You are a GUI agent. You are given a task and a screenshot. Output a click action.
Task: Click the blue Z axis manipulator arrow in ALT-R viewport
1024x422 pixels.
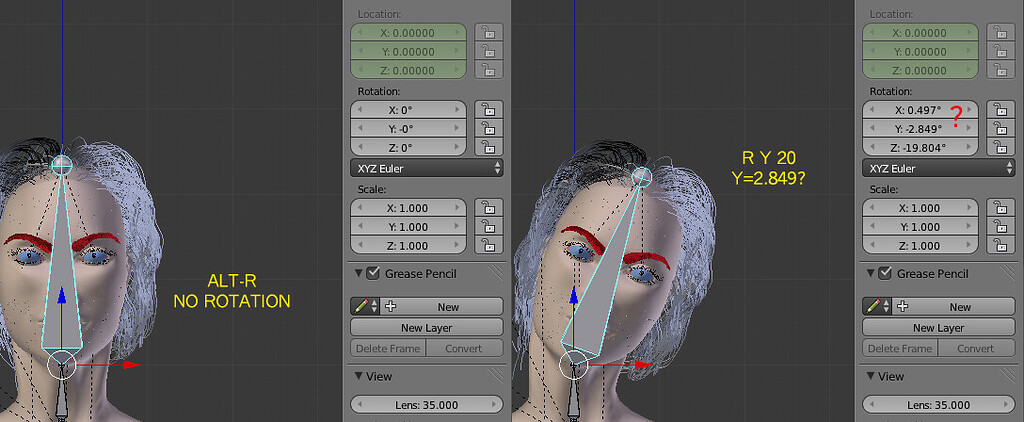[62, 295]
